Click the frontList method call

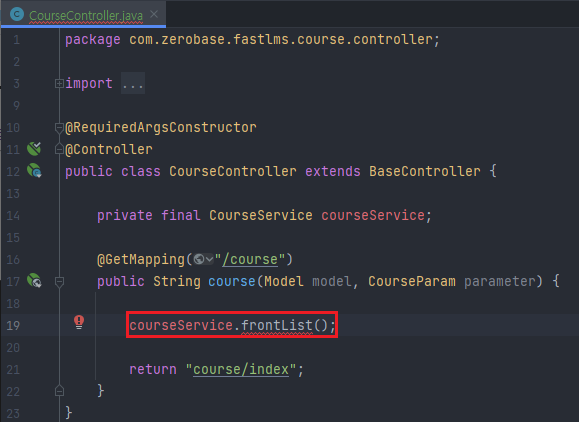click(277, 326)
